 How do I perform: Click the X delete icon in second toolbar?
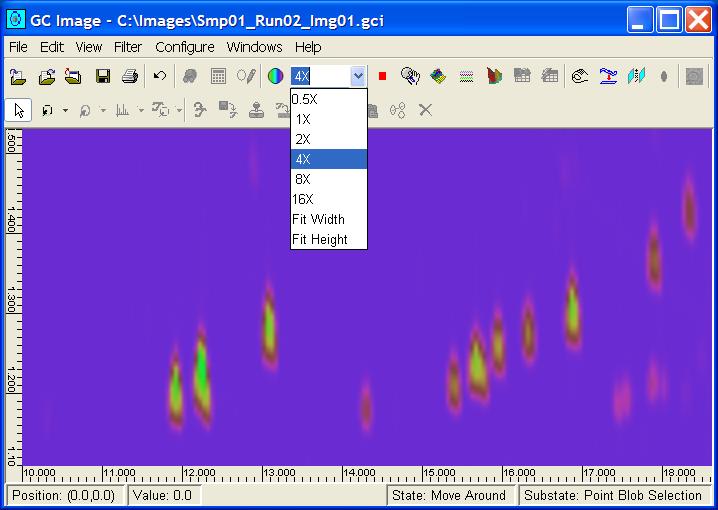[425, 110]
